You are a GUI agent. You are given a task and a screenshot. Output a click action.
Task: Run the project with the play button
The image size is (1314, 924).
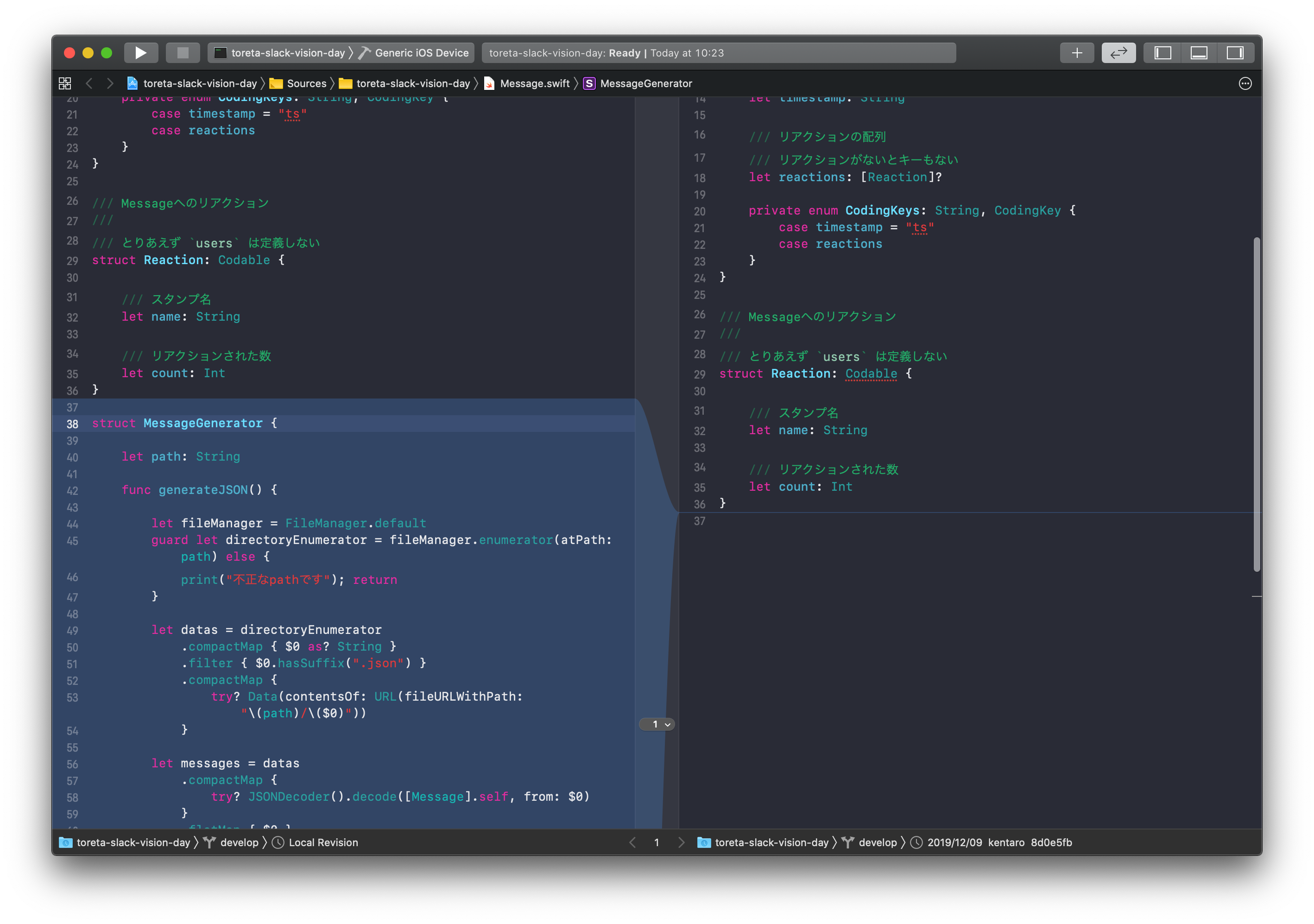tap(141, 52)
